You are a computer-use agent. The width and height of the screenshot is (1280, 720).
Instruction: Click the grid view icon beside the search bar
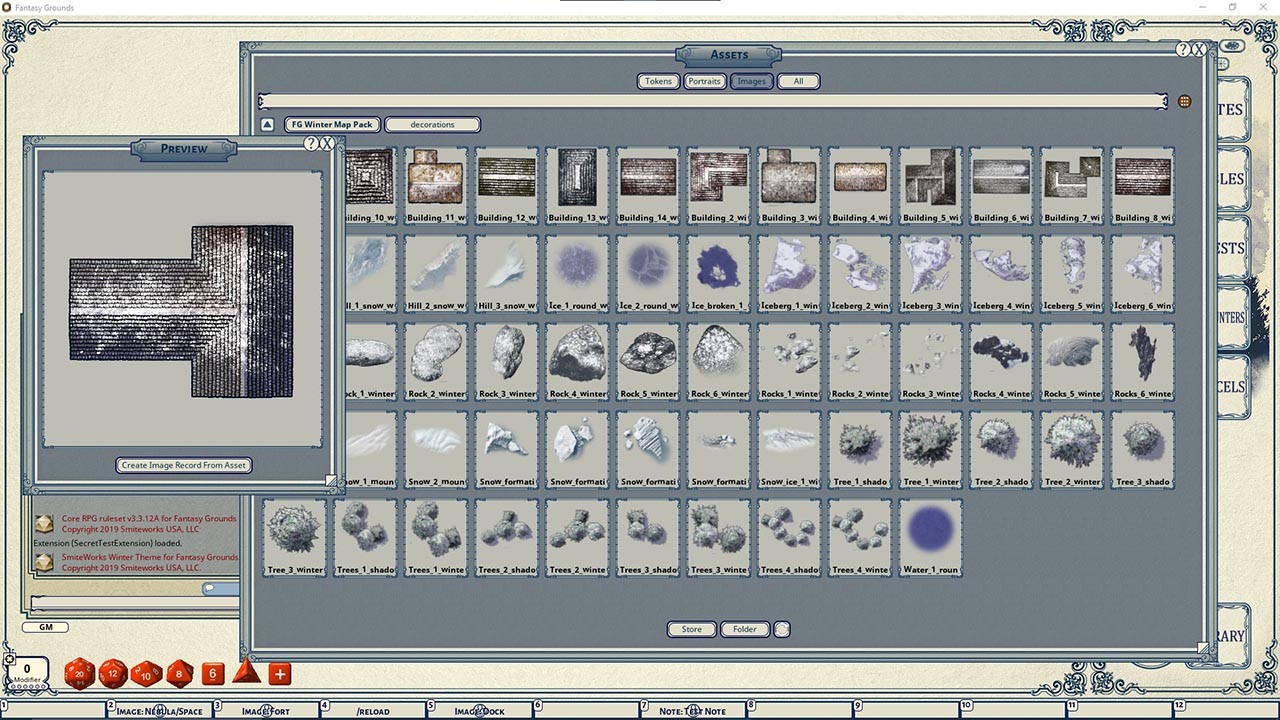click(x=1186, y=100)
